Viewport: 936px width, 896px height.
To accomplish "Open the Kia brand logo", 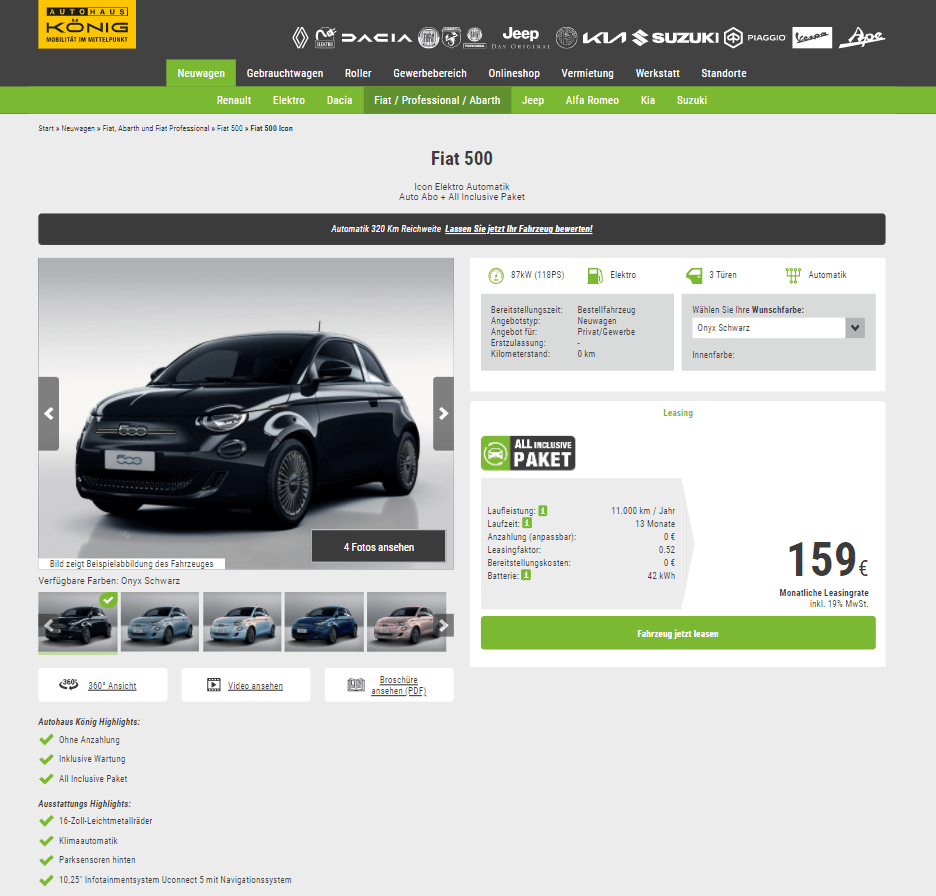I will [604, 38].
